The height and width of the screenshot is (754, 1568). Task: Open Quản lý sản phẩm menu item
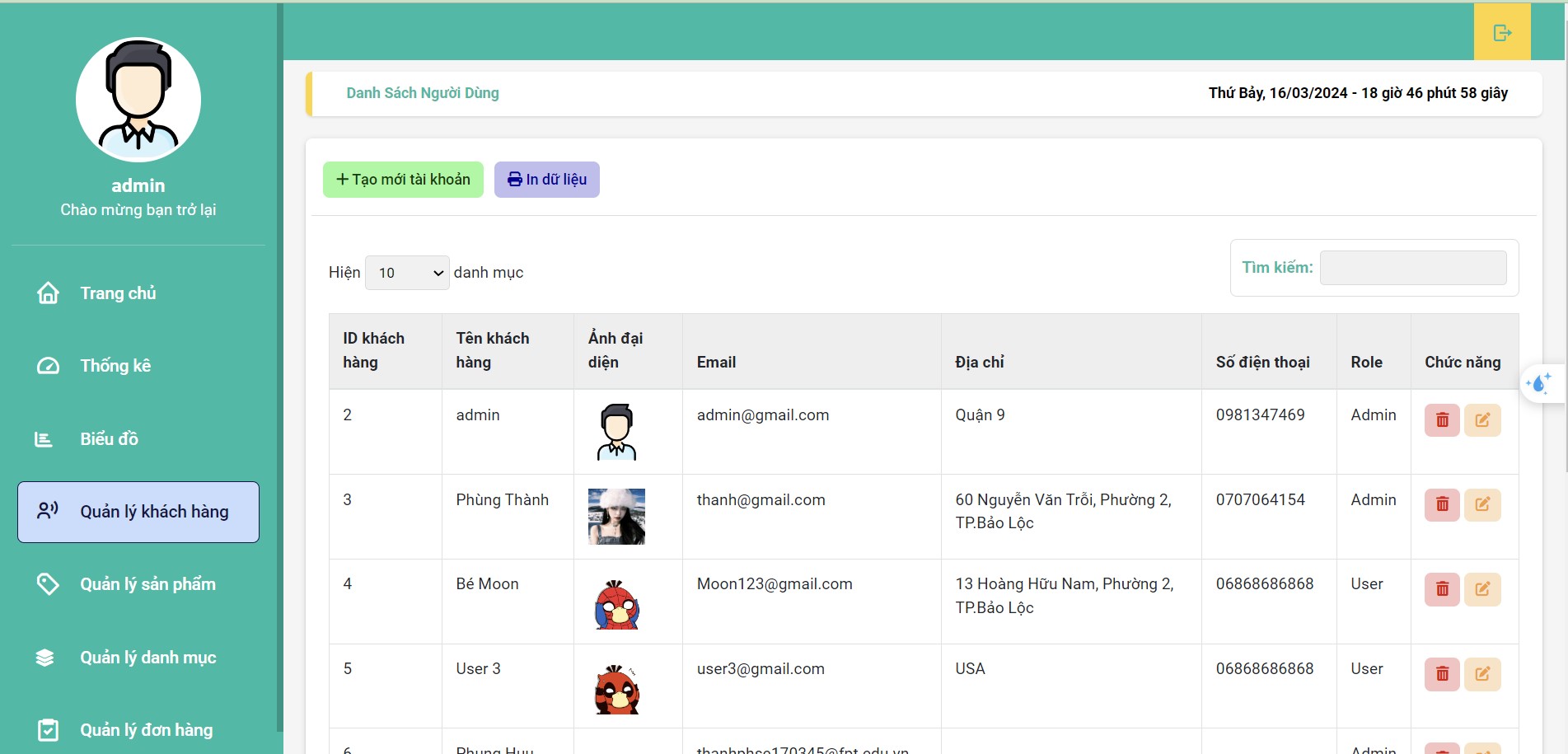pos(138,584)
